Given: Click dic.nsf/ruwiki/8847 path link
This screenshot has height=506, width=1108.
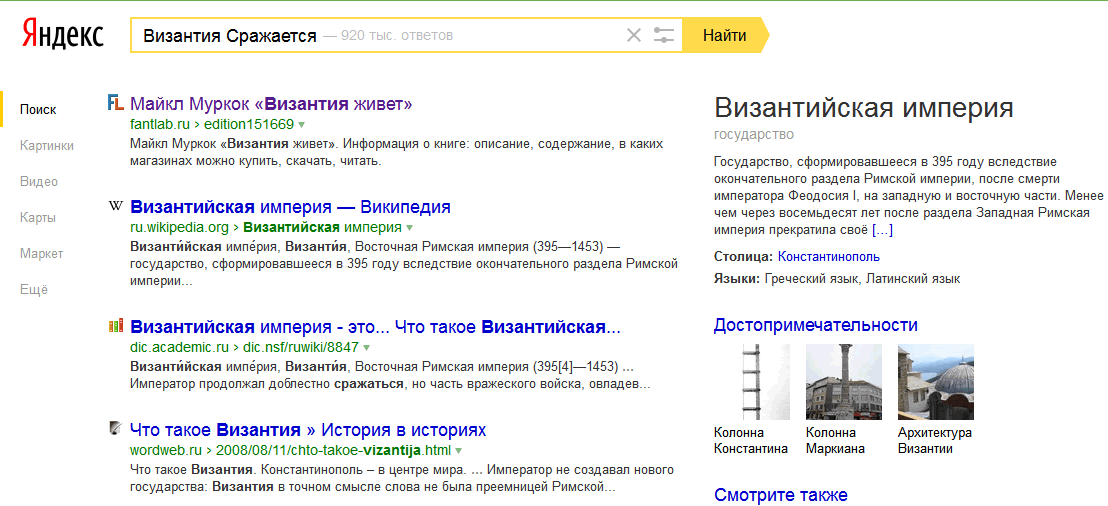Looking at the screenshot, I should pos(300,348).
